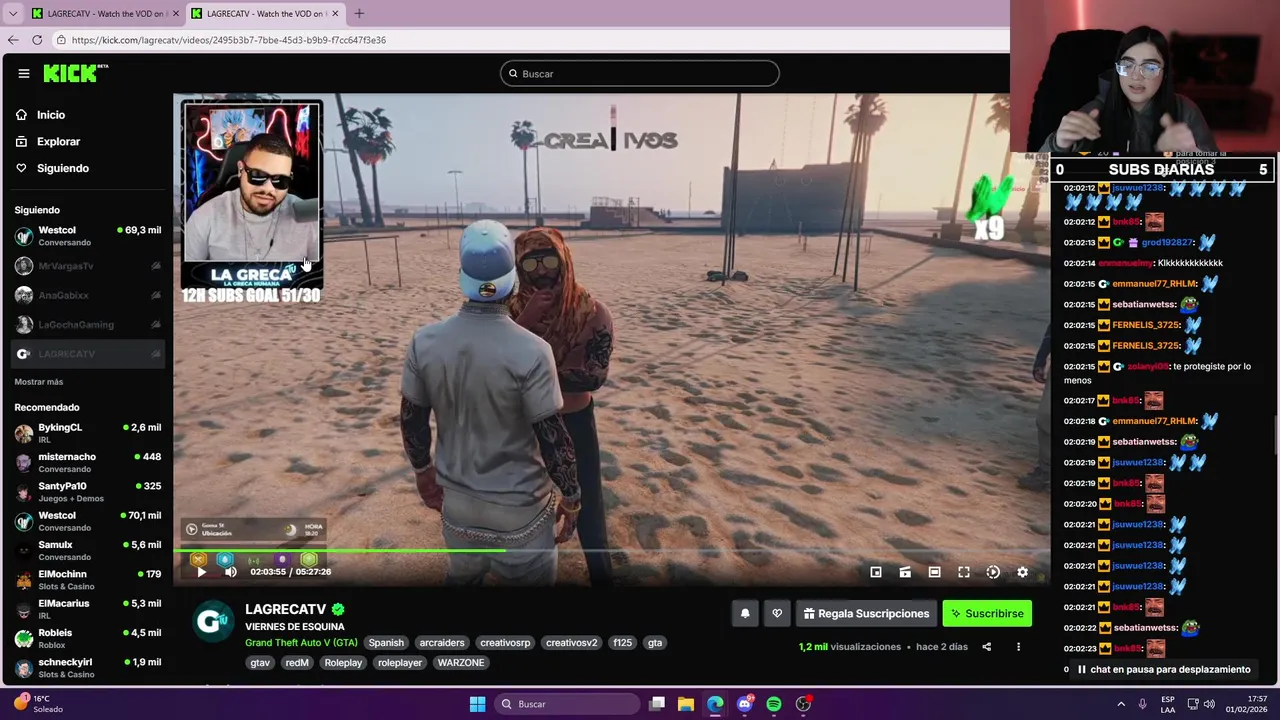The width and height of the screenshot is (1280, 720).
Task: Open recommended channel Samulx
Action: 88,551
